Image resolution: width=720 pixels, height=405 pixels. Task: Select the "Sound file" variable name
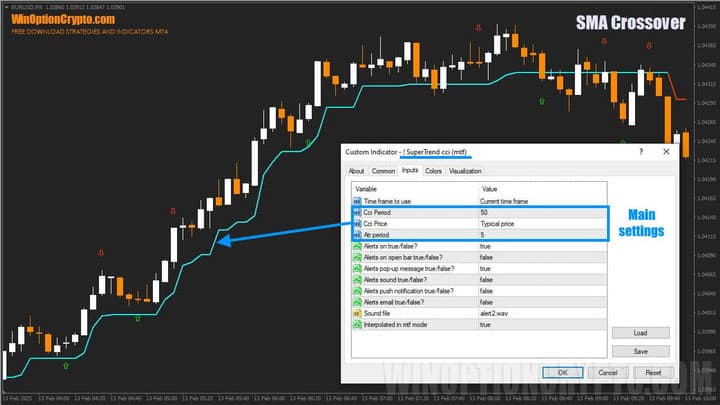(x=377, y=313)
